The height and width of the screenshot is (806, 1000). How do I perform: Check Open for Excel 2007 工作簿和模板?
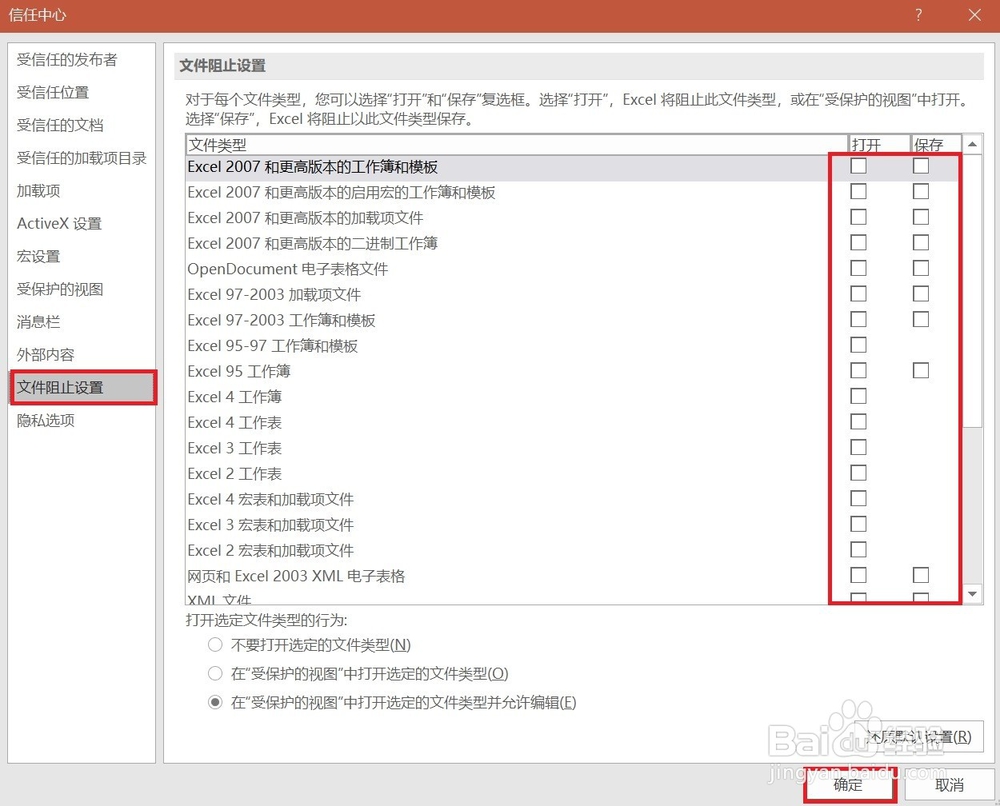pyautogui.click(x=858, y=166)
